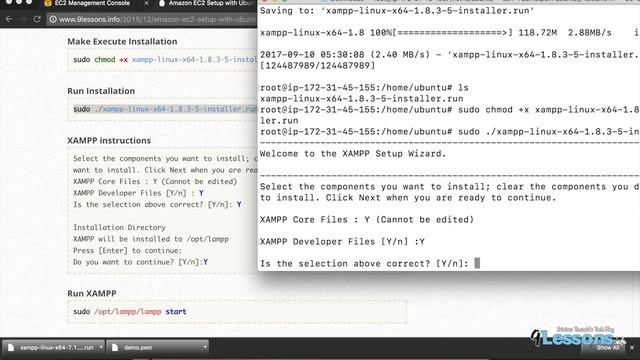The image size is (640, 360).
Task: Click the 'XAMPP instructions' heading
Action: tap(109, 140)
